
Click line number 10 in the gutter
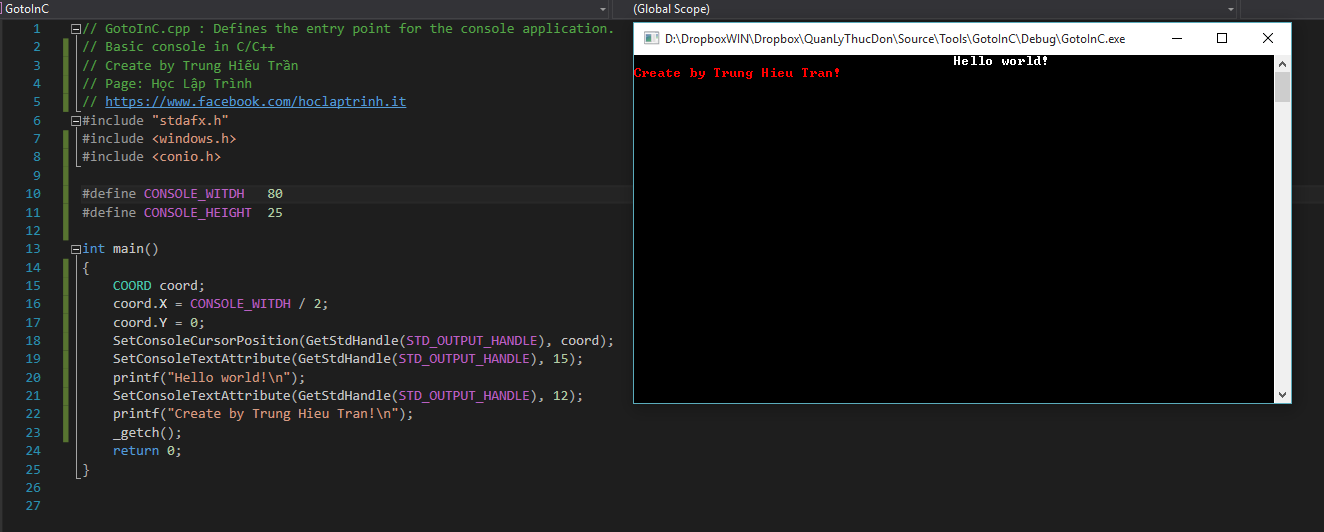34,194
